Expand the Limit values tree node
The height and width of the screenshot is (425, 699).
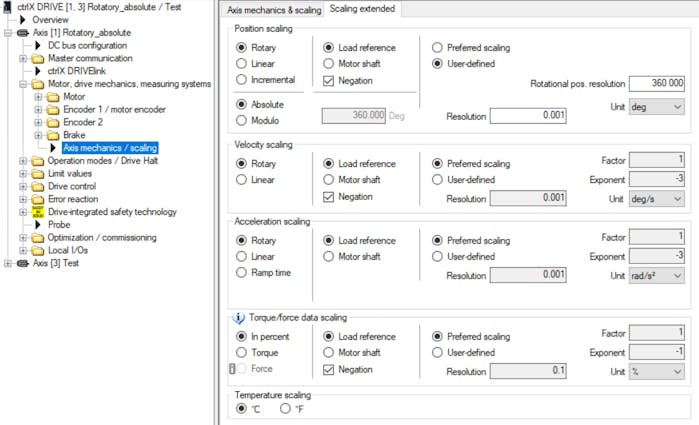[x=23, y=173]
